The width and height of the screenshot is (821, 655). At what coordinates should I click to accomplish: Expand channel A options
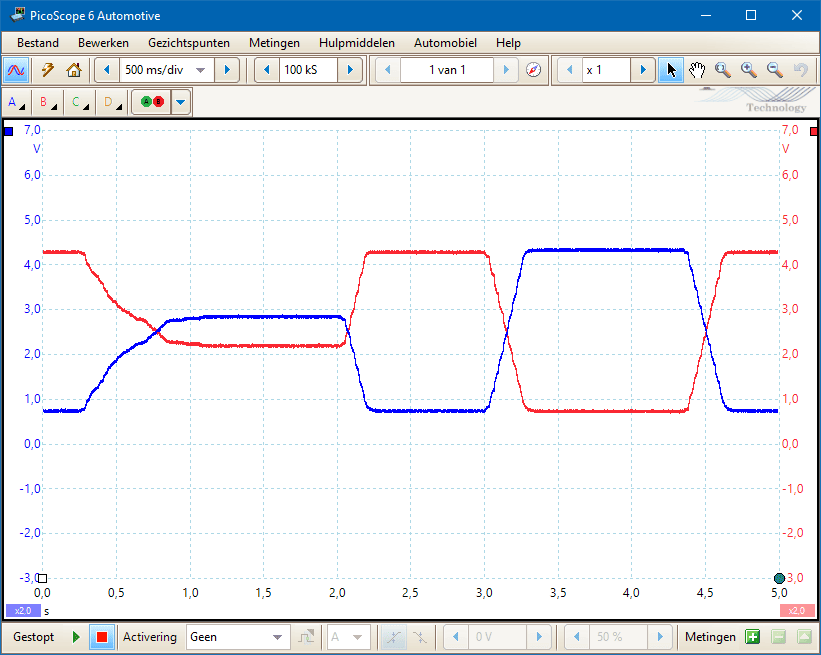click(x=17, y=102)
